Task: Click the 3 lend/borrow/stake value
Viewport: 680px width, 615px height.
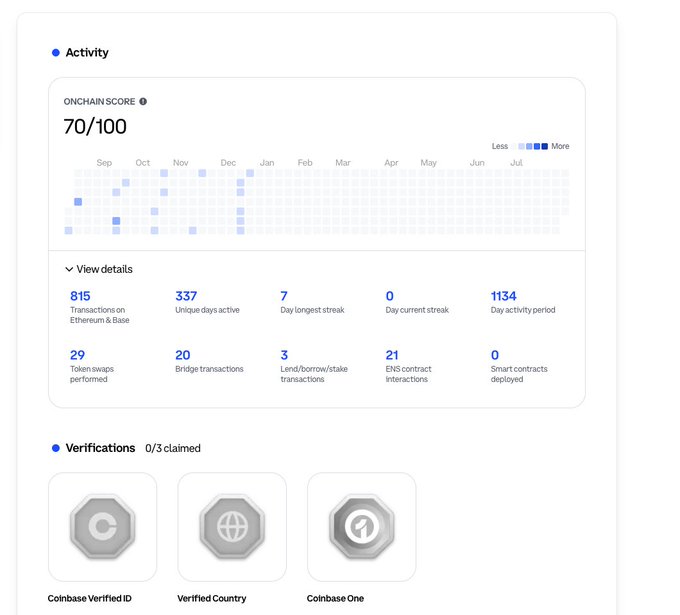Action: 284,355
